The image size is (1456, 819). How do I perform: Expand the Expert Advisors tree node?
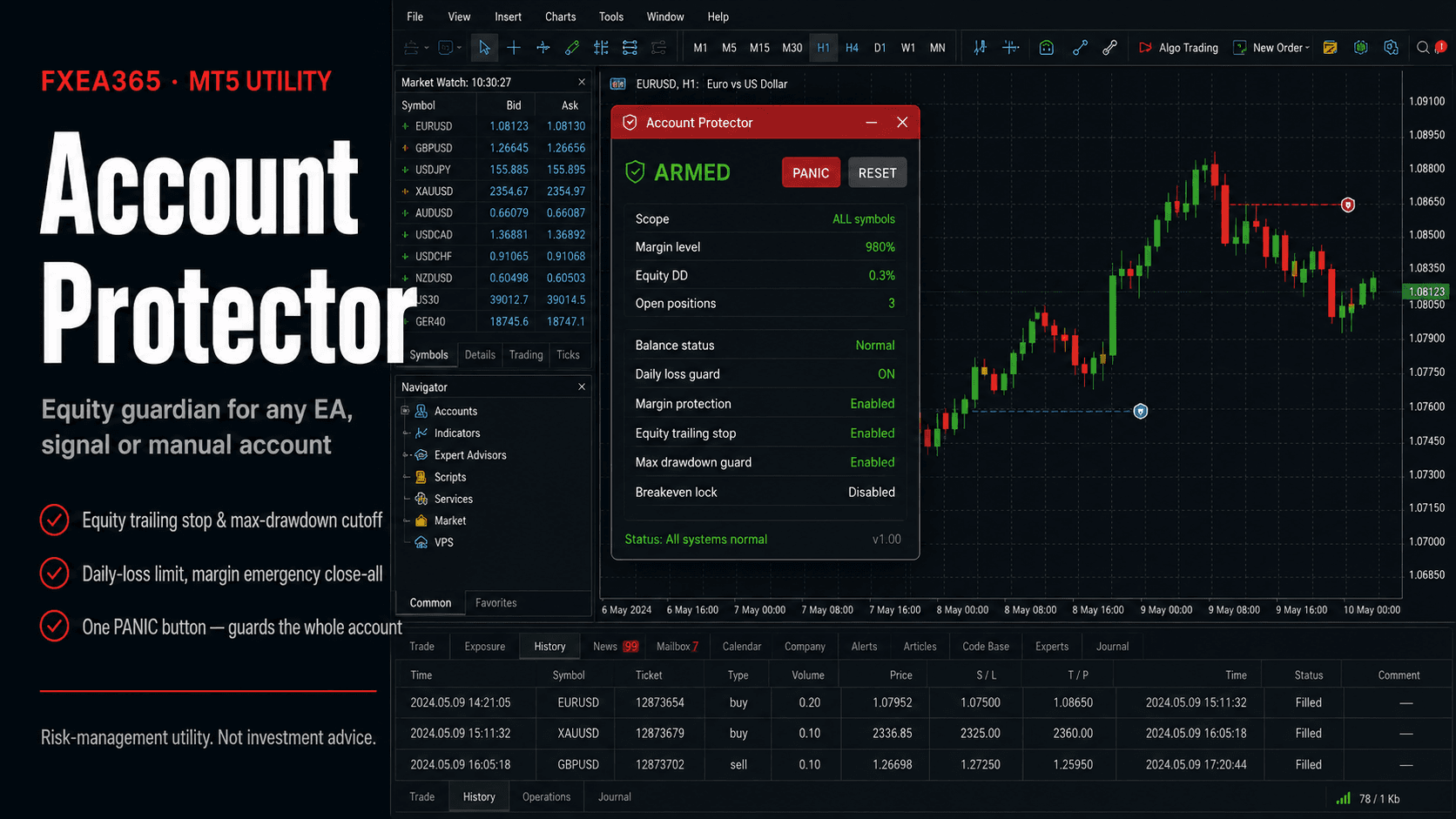[x=405, y=455]
